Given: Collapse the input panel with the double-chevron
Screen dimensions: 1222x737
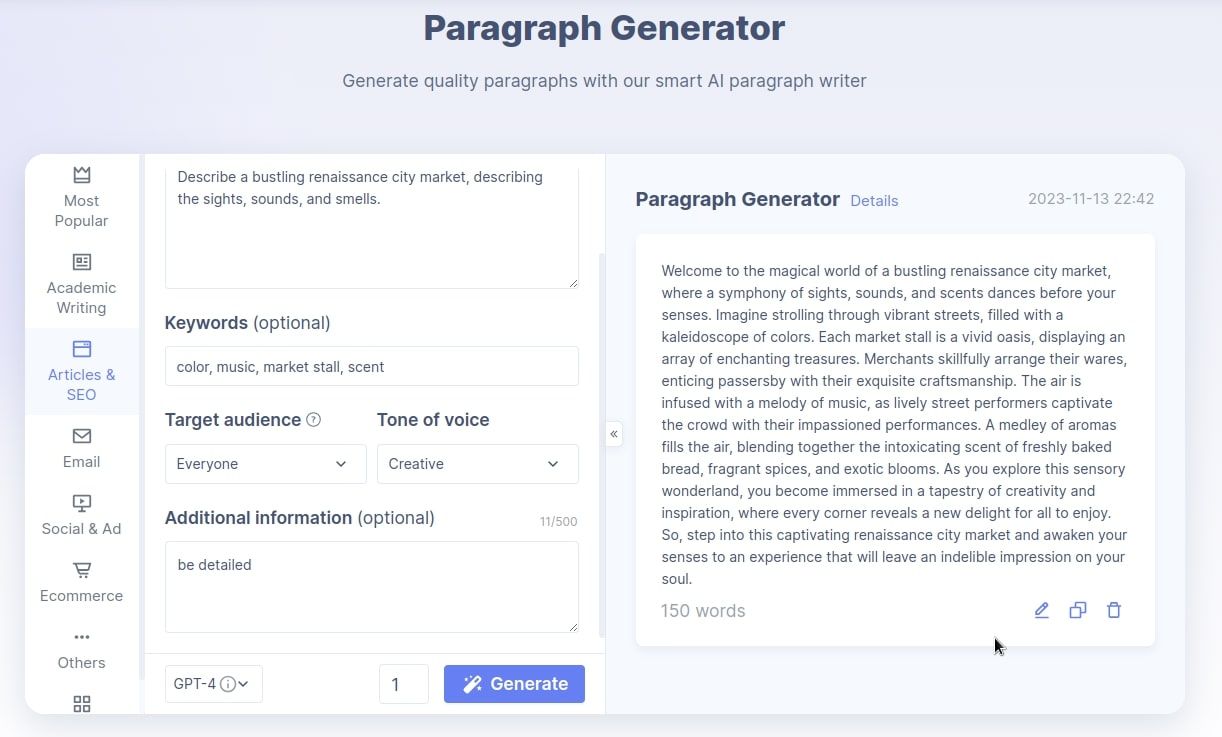Looking at the screenshot, I should (x=614, y=434).
